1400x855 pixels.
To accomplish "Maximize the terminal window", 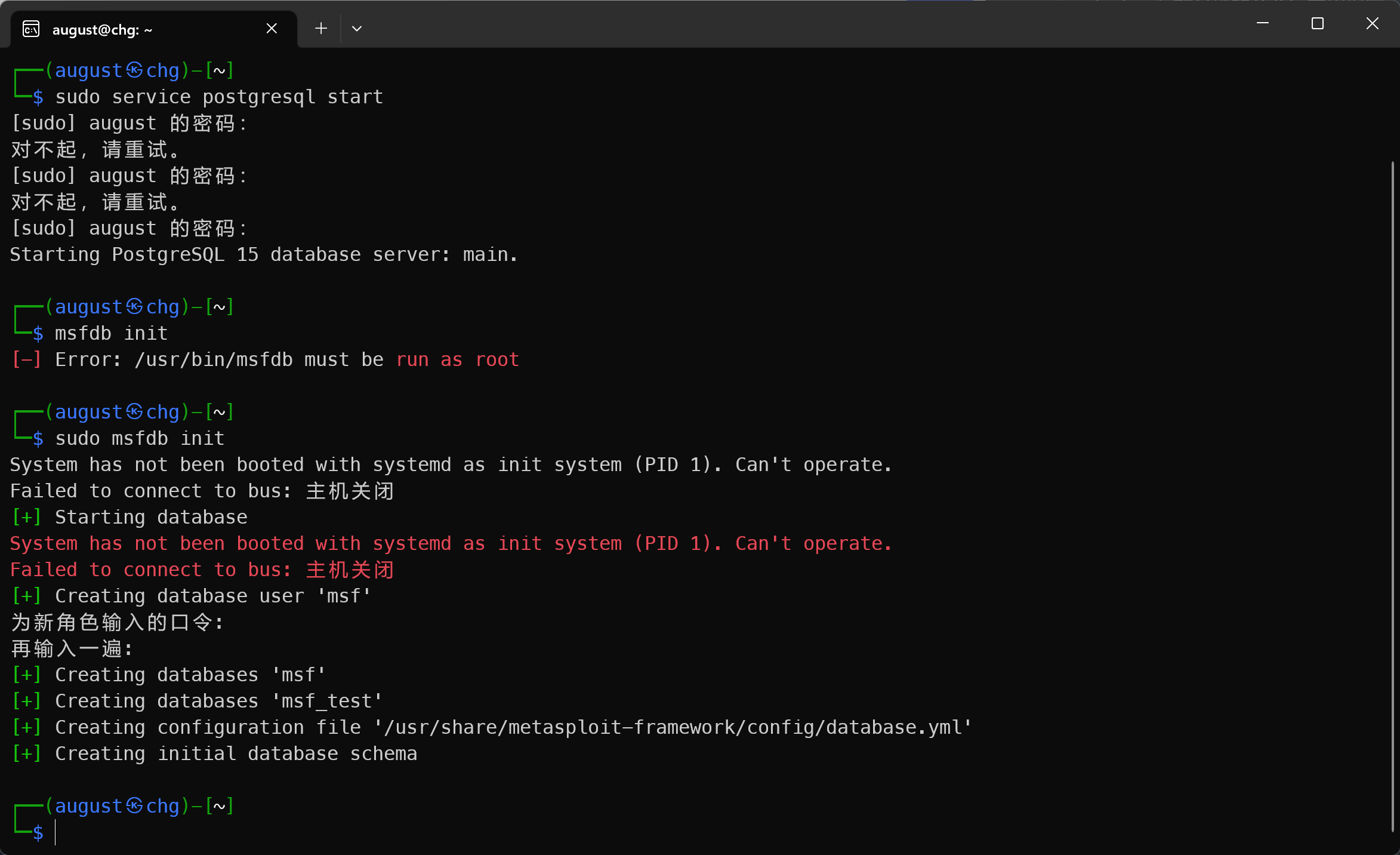I will [1318, 24].
